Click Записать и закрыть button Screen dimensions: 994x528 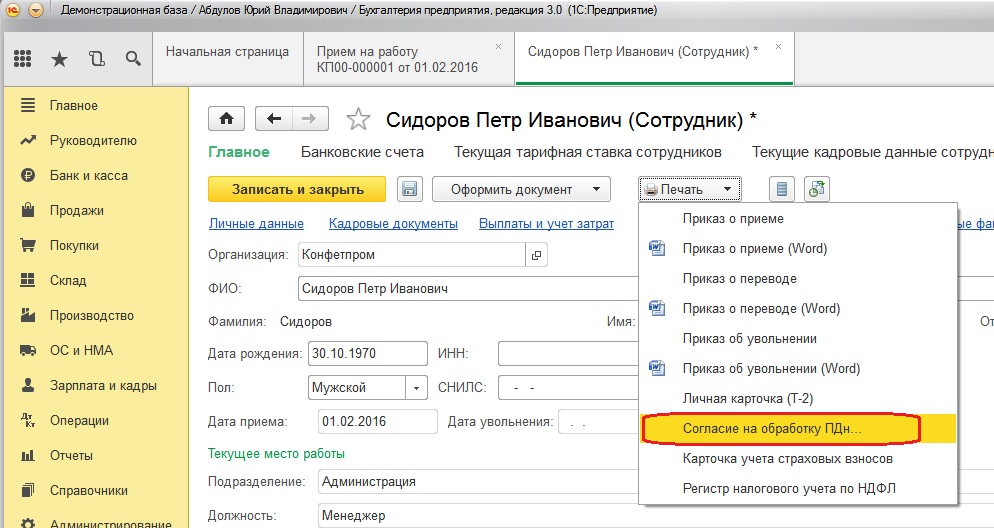297,189
